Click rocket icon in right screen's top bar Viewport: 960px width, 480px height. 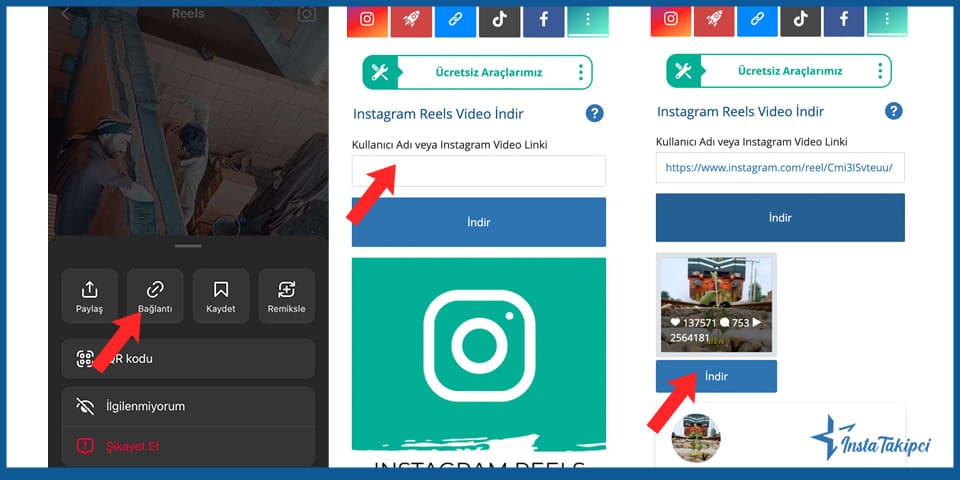714,21
